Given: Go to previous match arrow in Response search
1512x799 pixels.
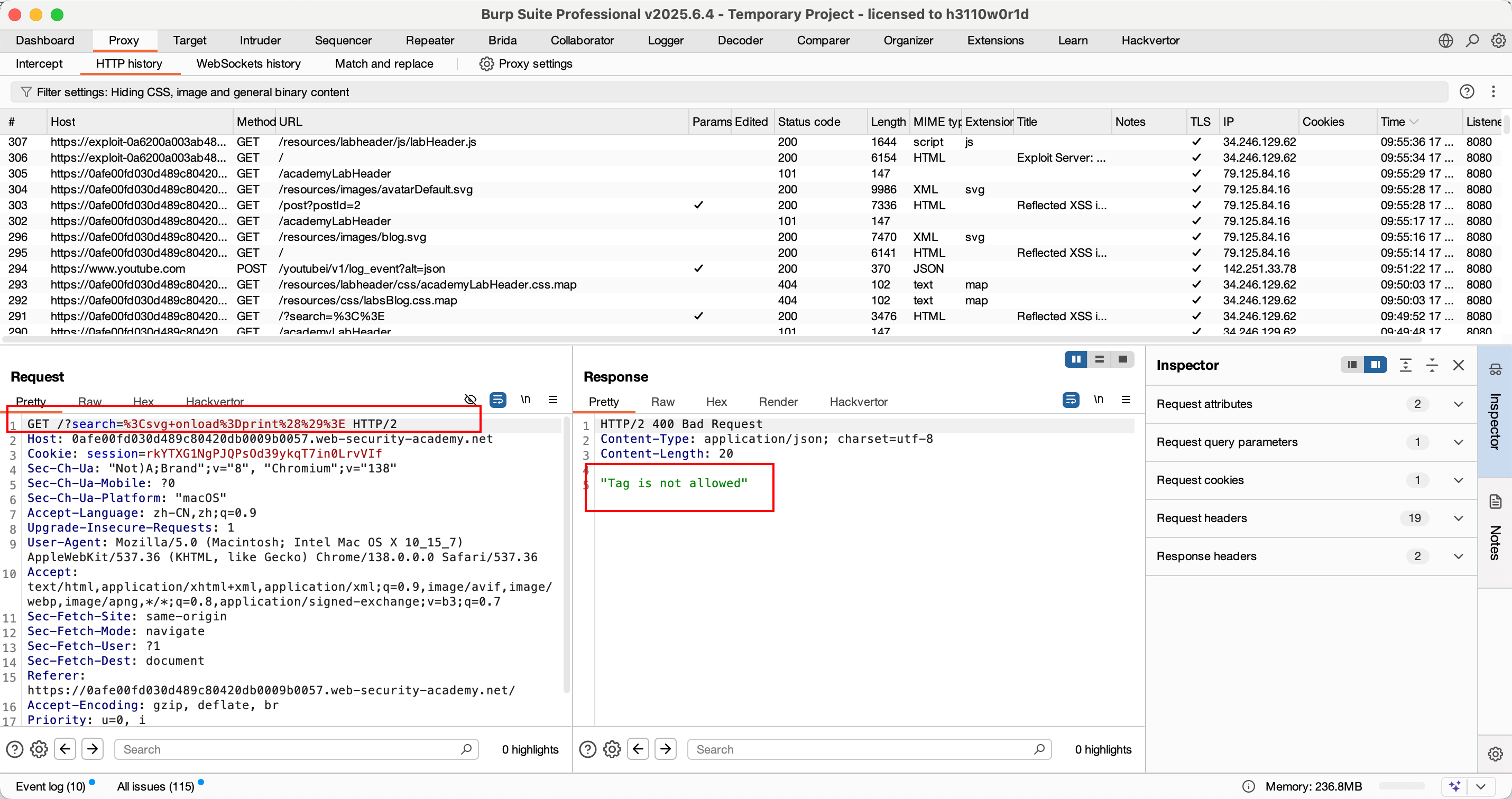Looking at the screenshot, I should click(x=638, y=749).
